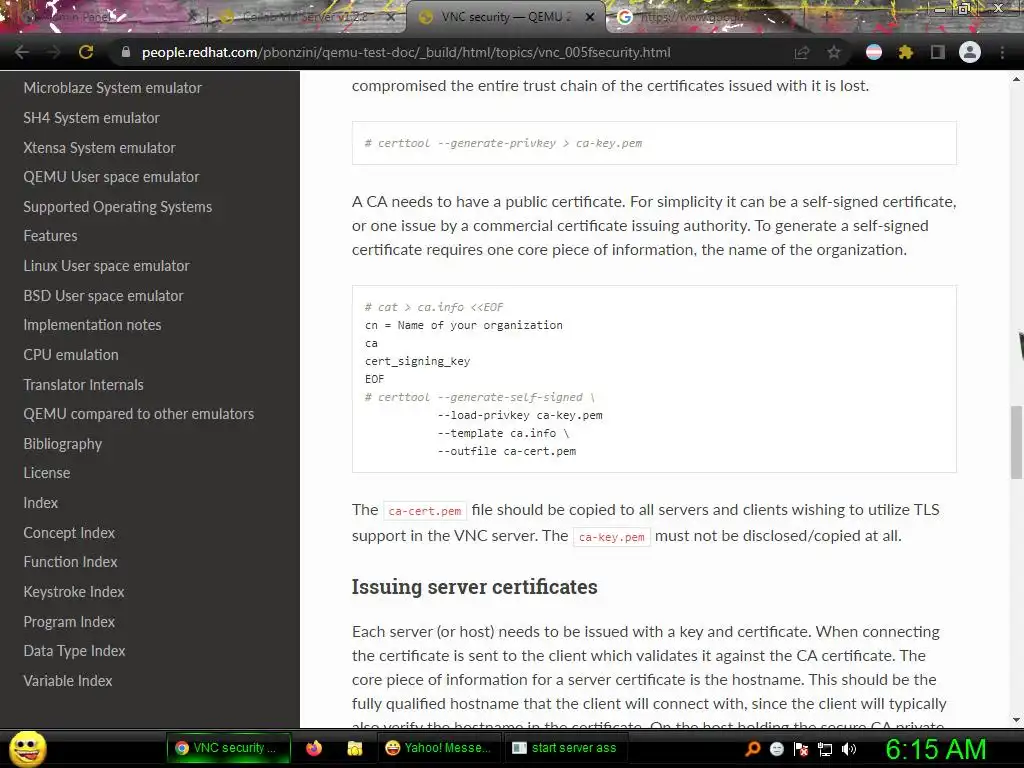The height and width of the screenshot is (768, 1024).
Task: Open the Chrome three-dot menu
Action: coord(1002,52)
